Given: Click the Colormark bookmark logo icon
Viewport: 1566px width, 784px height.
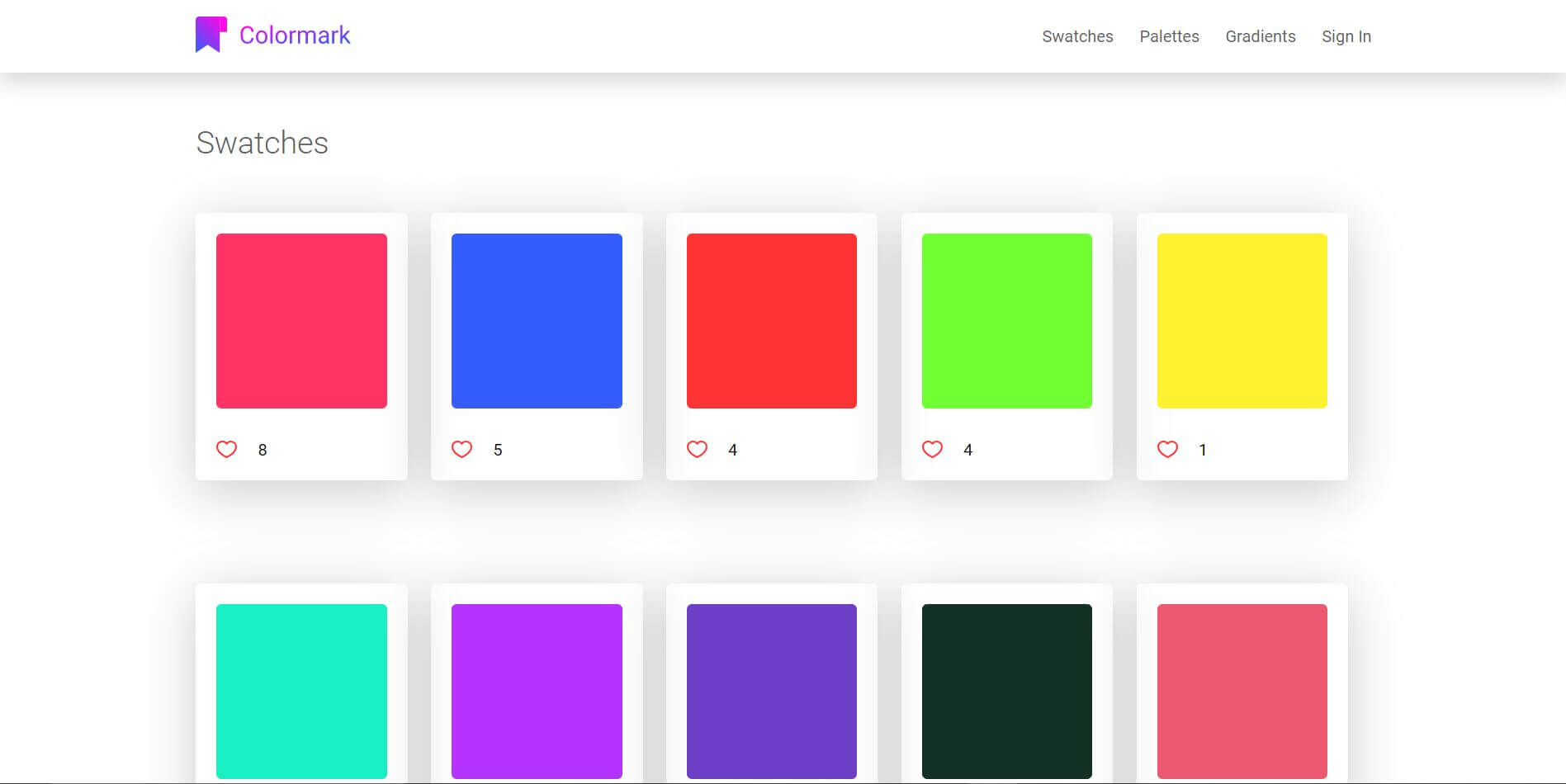Looking at the screenshot, I should point(211,34).
